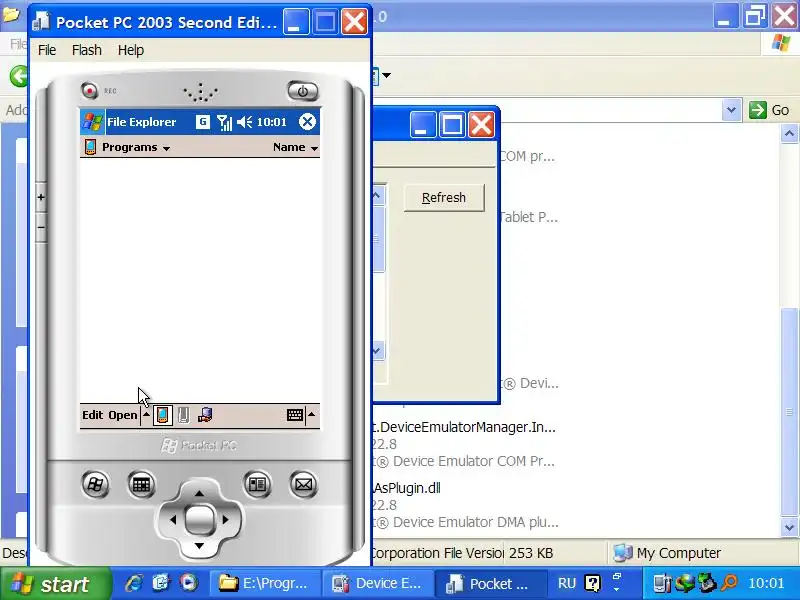Click the D-pad left arrow
Image resolution: width=800 pixels, height=600 pixels.
pyautogui.click(x=172, y=520)
